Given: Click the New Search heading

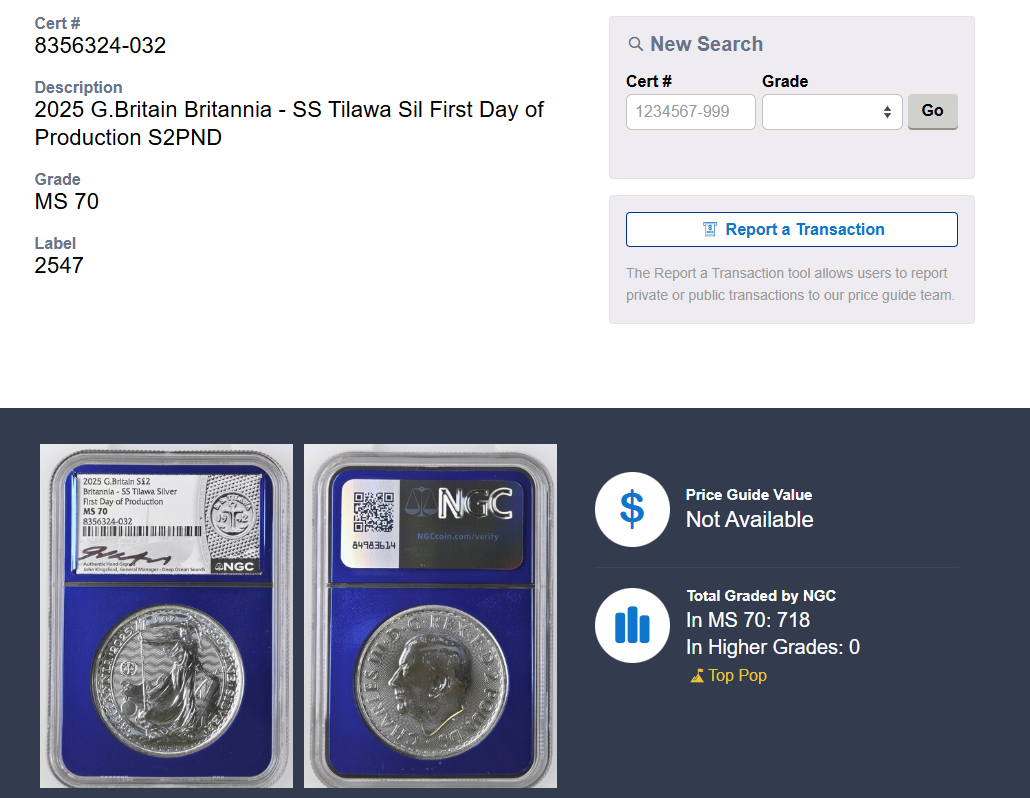Looking at the screenshot, I should [x=706, y=44].
